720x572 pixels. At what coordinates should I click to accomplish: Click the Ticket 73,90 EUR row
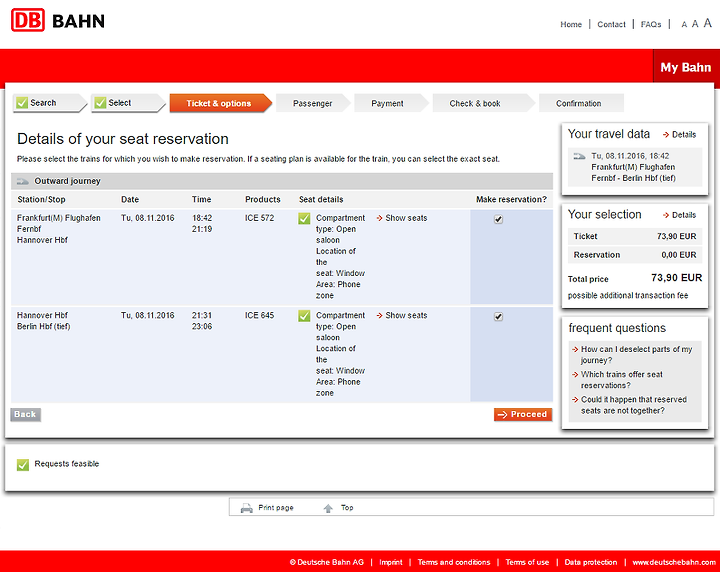pyautogui.click(x=635, y=236)
